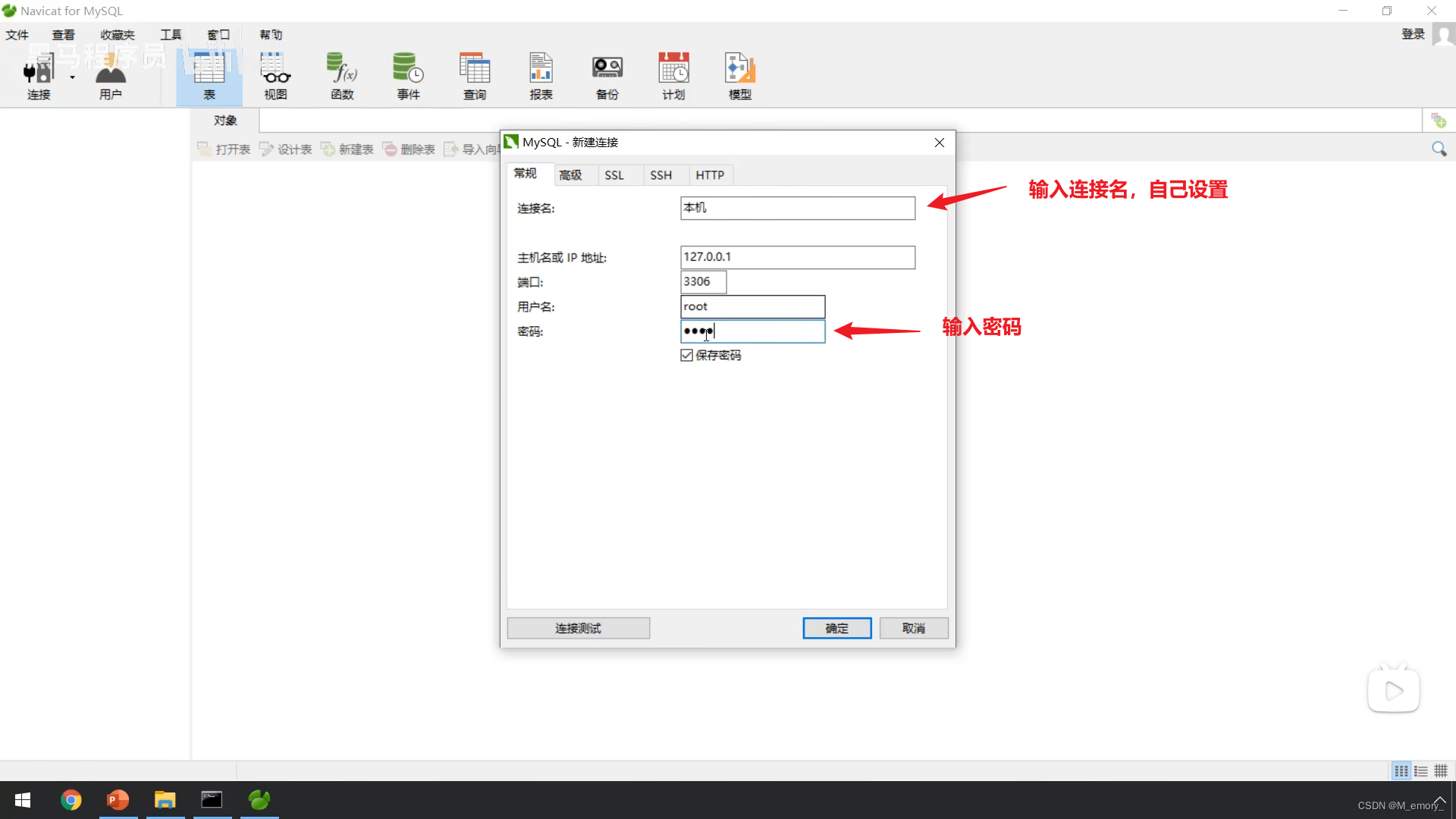This screenshot has height=819, width=1456.
Task: Click the Navicat icon in taskbar
Action: (259, 800)
